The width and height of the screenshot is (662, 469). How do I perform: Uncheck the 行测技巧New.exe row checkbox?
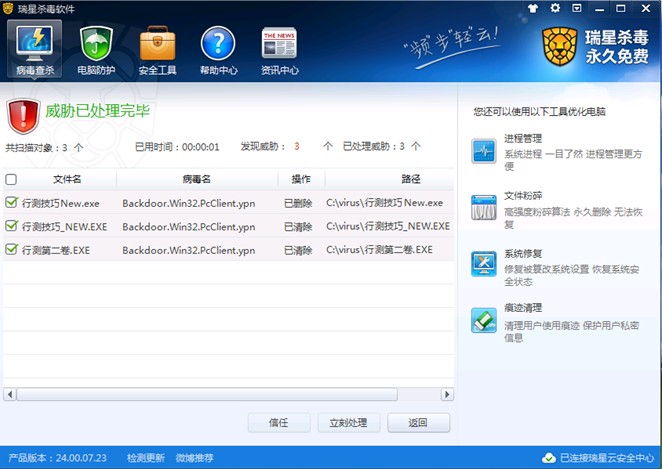(11, 202)
